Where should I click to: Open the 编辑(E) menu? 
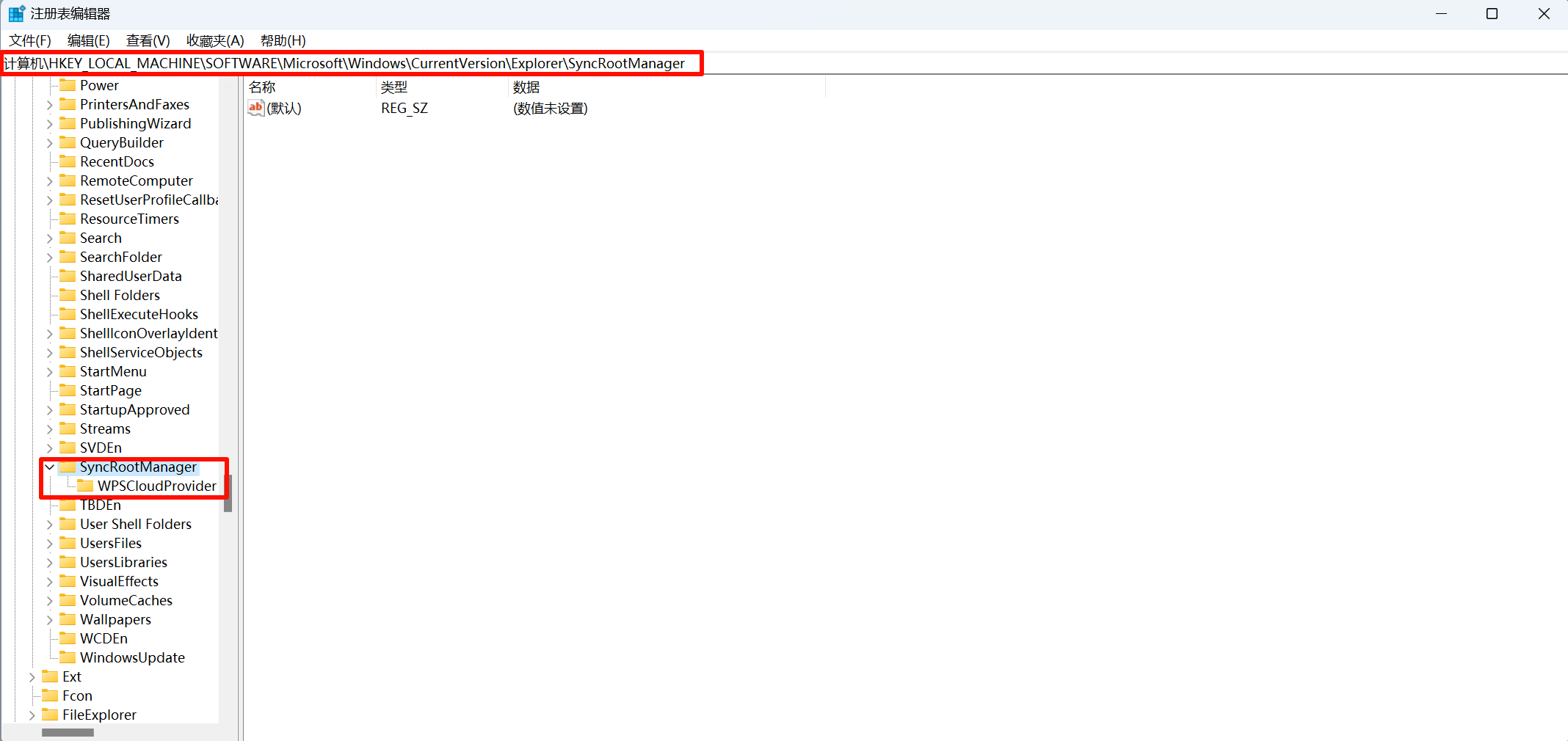(88, 40)
